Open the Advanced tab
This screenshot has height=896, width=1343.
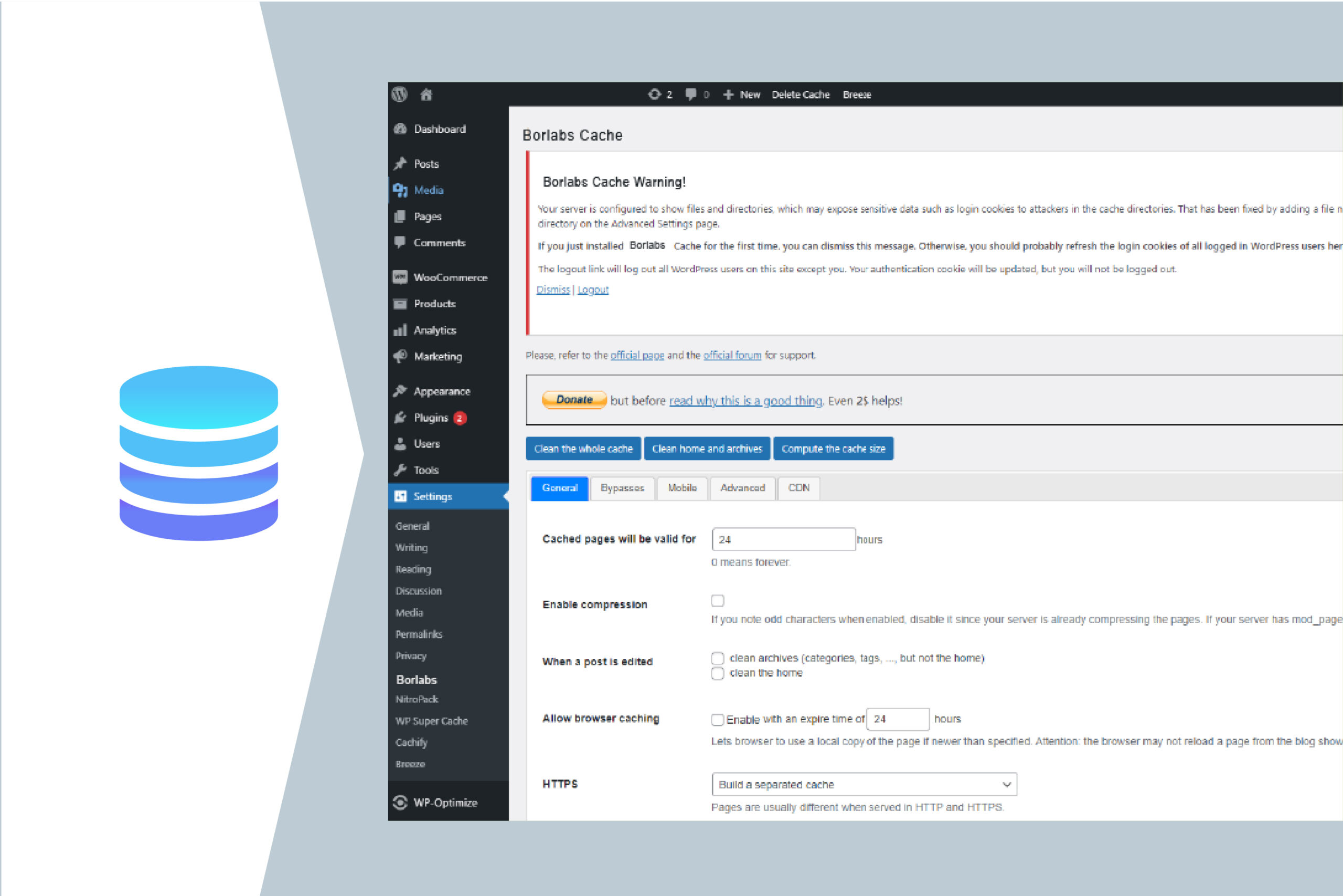click(x=742, y=488)
